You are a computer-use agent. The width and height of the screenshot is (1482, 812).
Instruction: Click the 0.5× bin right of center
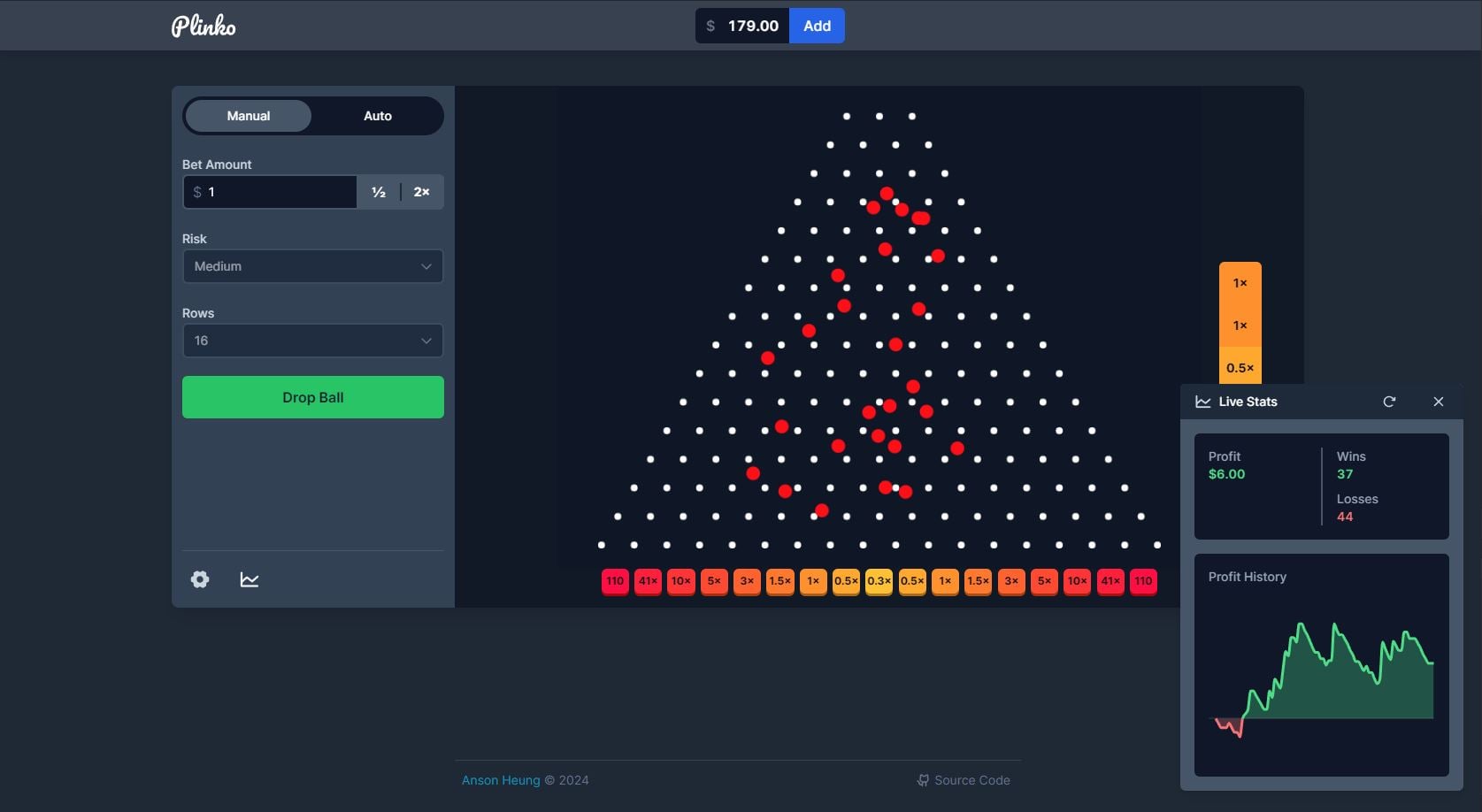point(912,581)
